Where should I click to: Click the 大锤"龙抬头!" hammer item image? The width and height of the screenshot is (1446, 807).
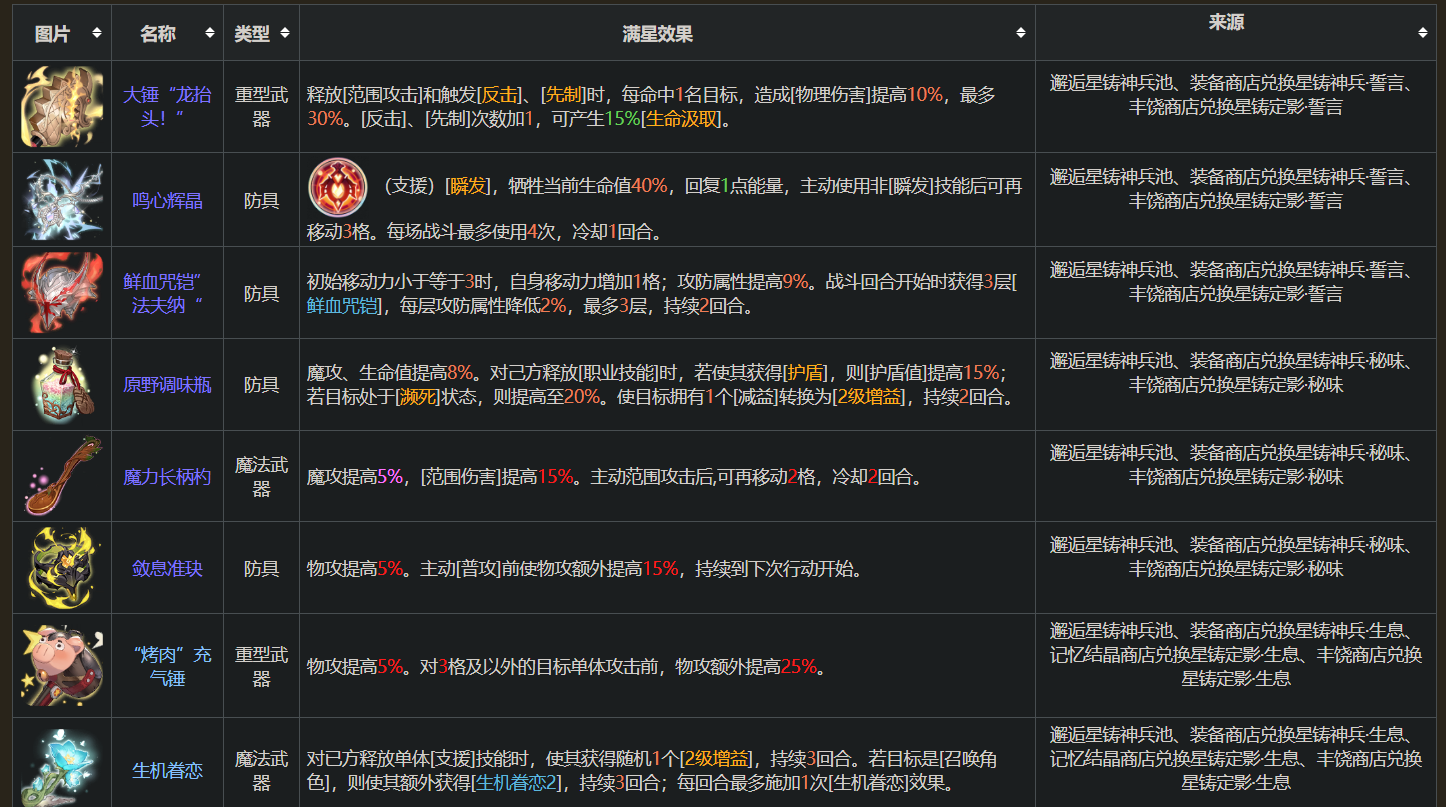point(62,107)
